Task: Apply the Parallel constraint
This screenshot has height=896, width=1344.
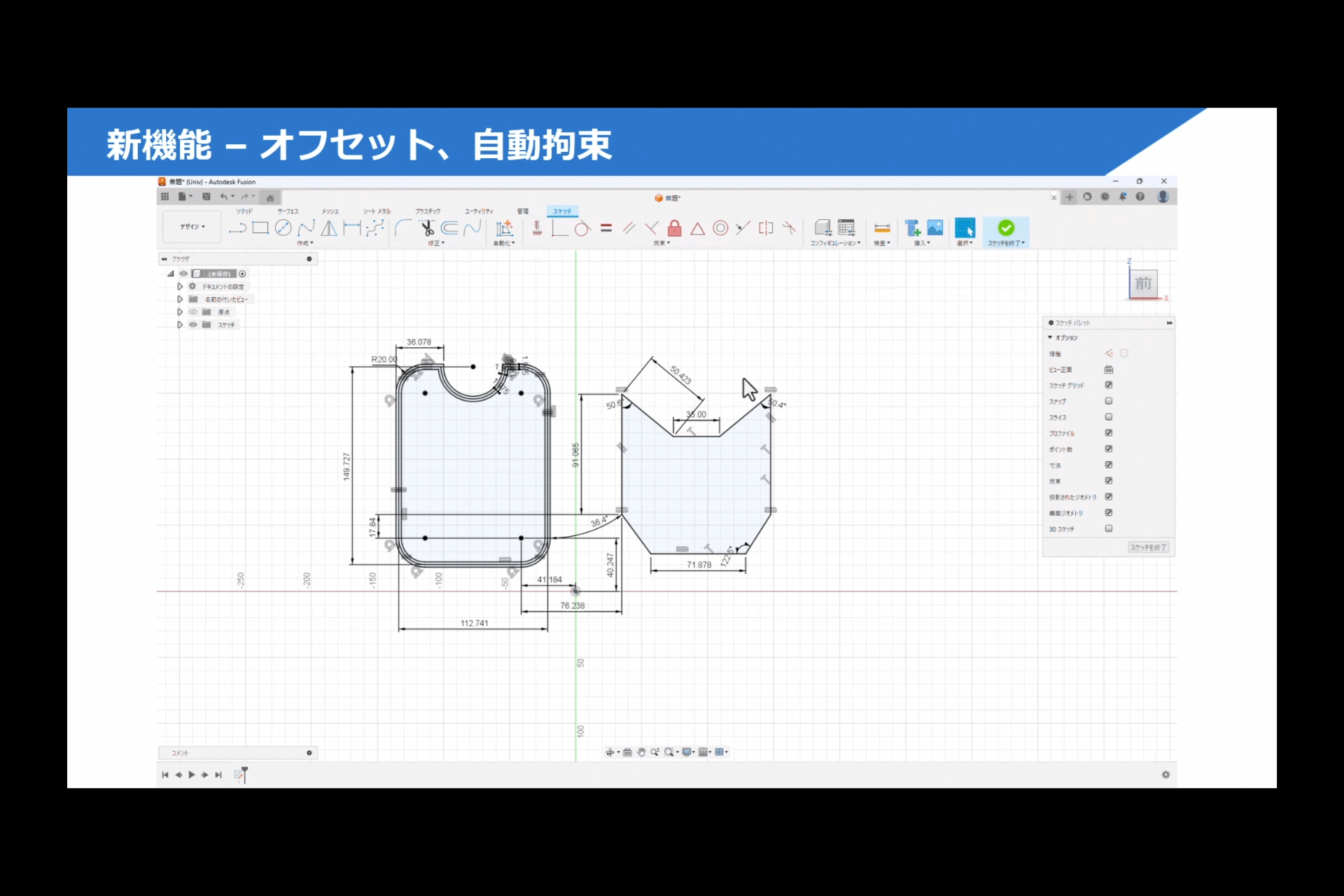Action: (x=629, y=228)
